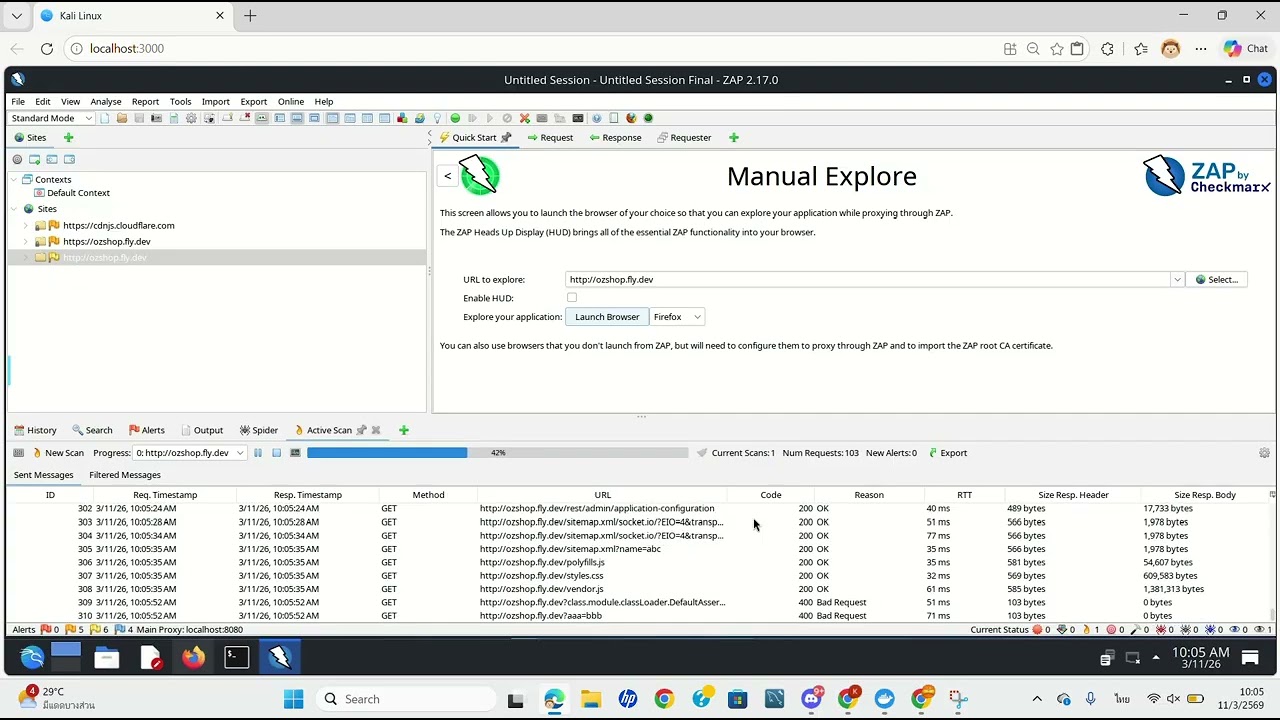Click the New Session toolbar icon

[x=104, y=118]
